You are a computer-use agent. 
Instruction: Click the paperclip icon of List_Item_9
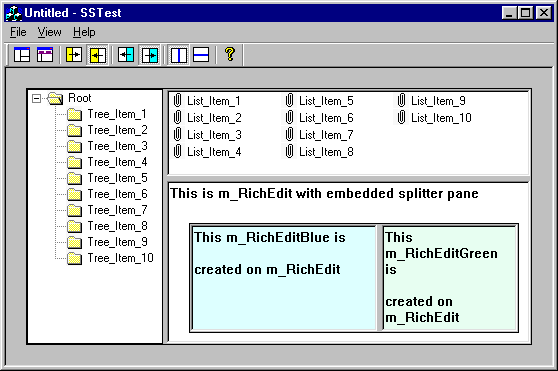tap(401, 101)
